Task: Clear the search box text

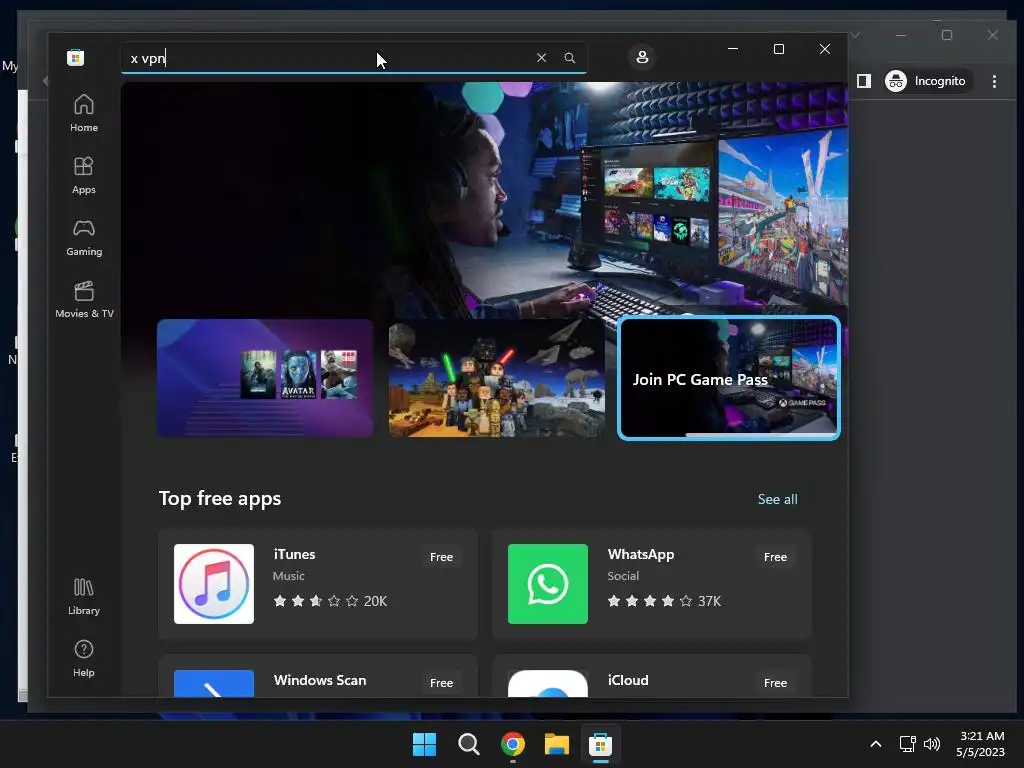Action: pos(541,57)
